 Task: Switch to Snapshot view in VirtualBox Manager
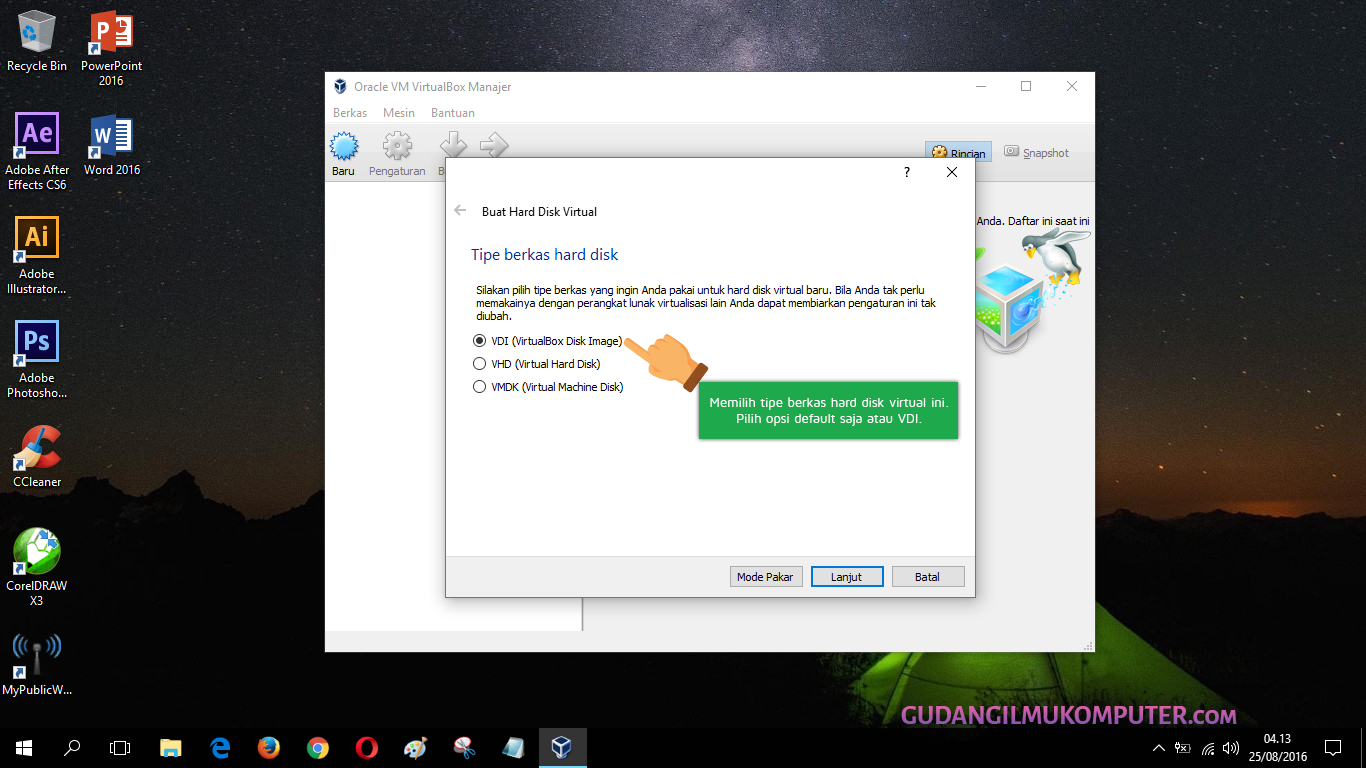[x=1037, y=152]
